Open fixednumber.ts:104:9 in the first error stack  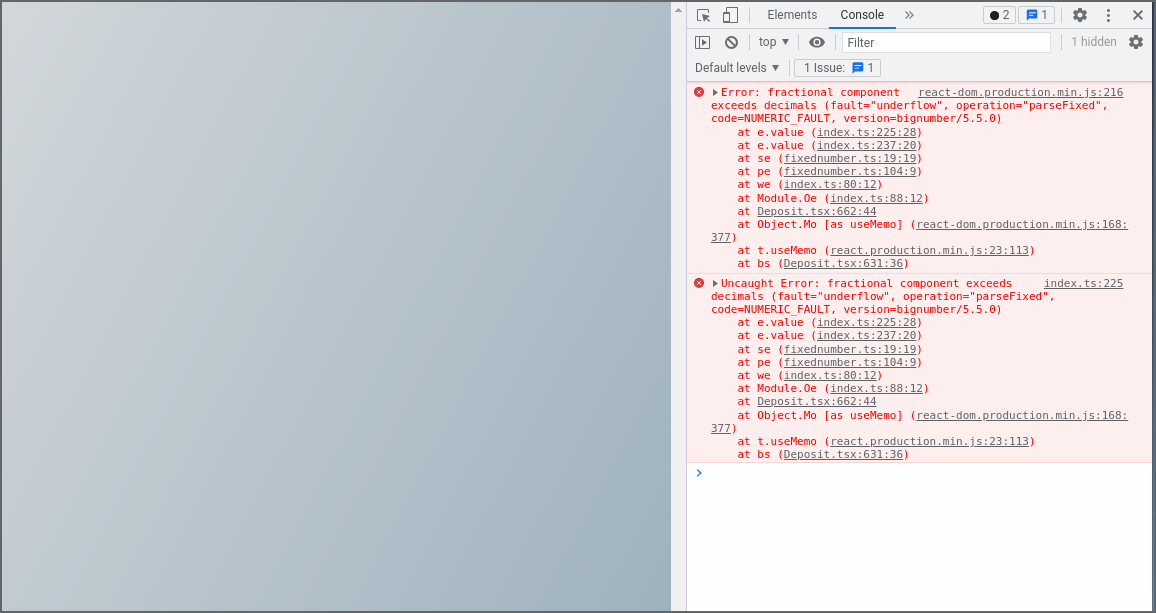850,172
